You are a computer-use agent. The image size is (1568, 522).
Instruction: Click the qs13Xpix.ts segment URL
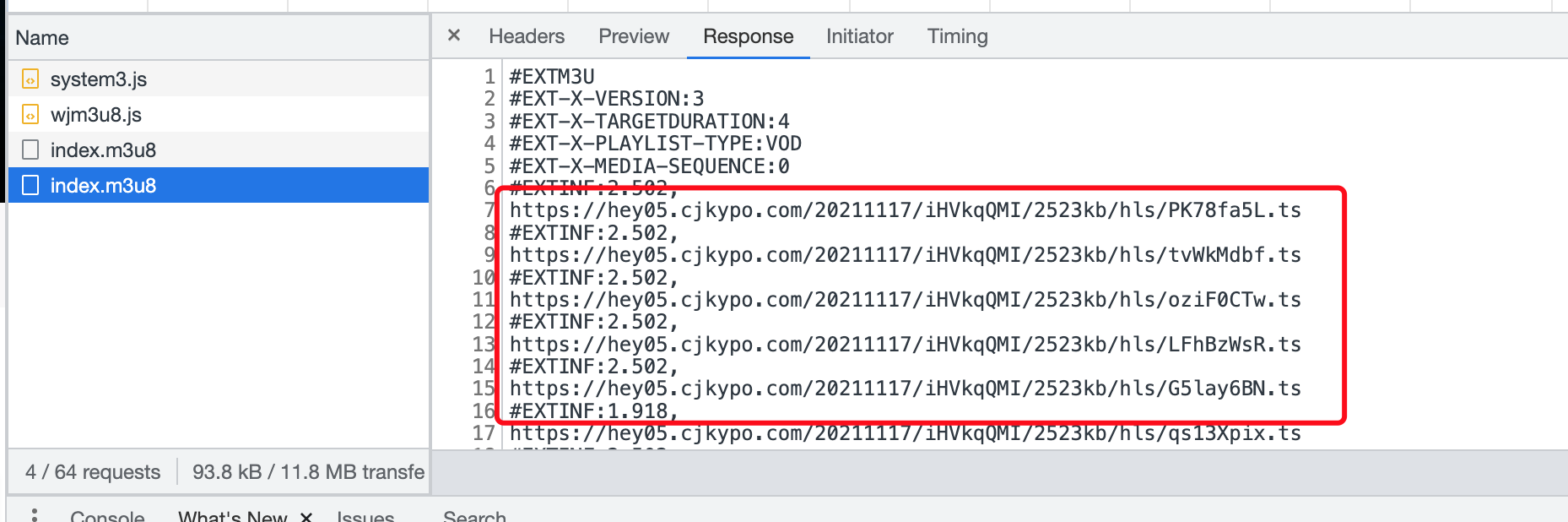click(906, 433)
